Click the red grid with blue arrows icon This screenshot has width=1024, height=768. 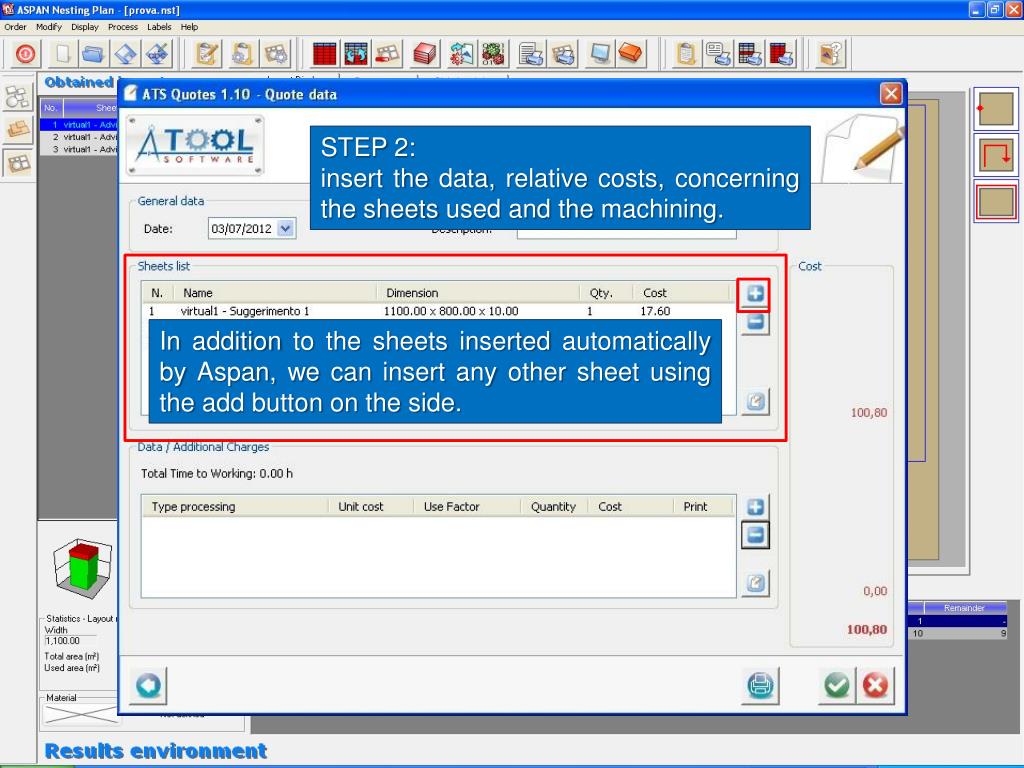(x=356, y=54)
